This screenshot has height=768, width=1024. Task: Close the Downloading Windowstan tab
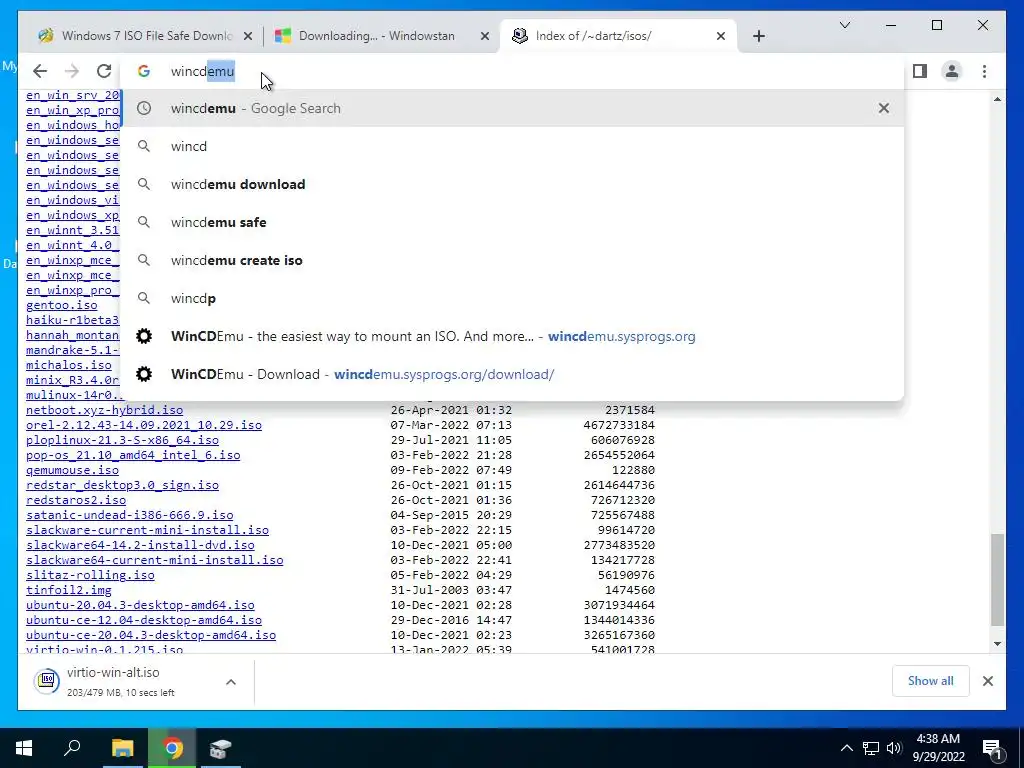pos(485,37)
